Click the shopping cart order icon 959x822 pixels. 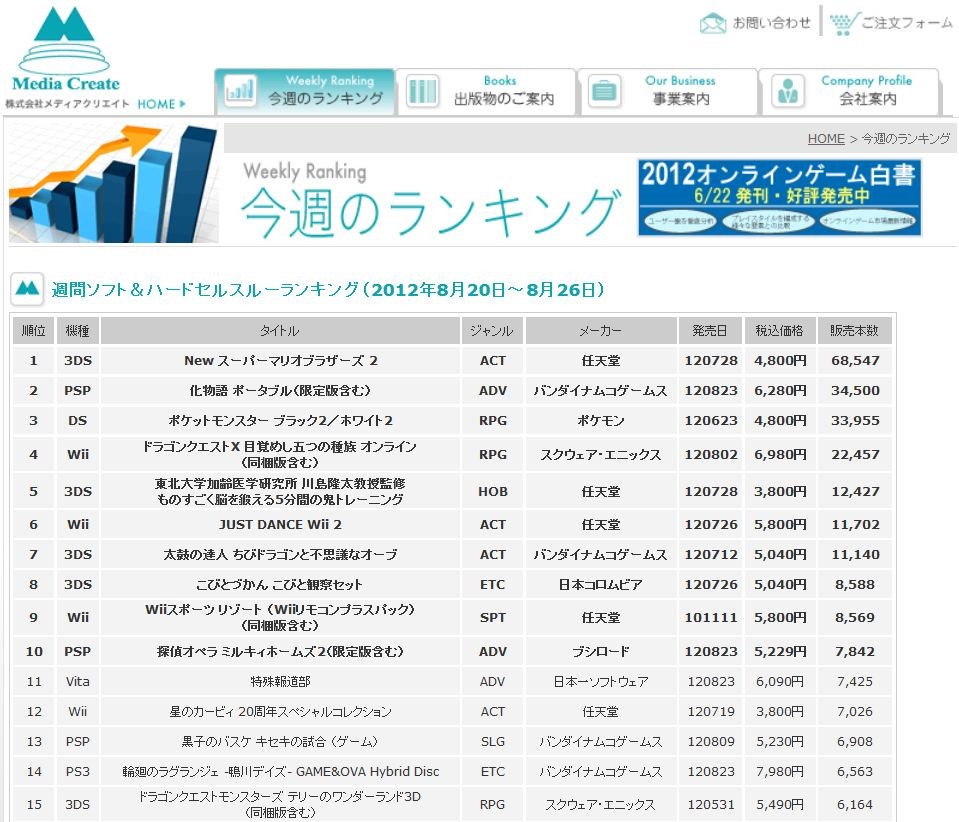[x=844, y=23]
